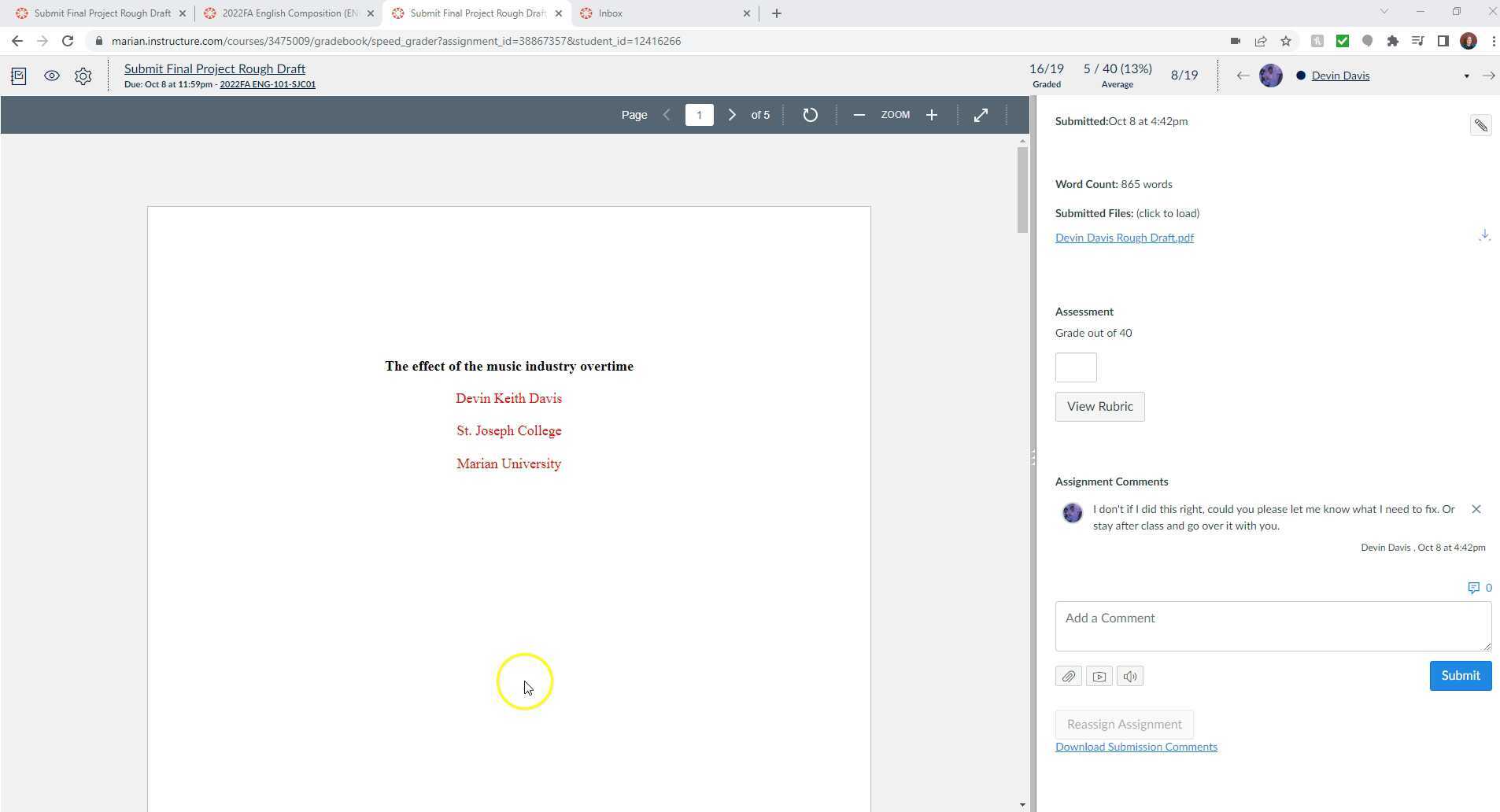The height and width of the screenshot is (812, 1500).
Task: Toggle the eye visibility icon for grades
Action: [x=52, y=76]
